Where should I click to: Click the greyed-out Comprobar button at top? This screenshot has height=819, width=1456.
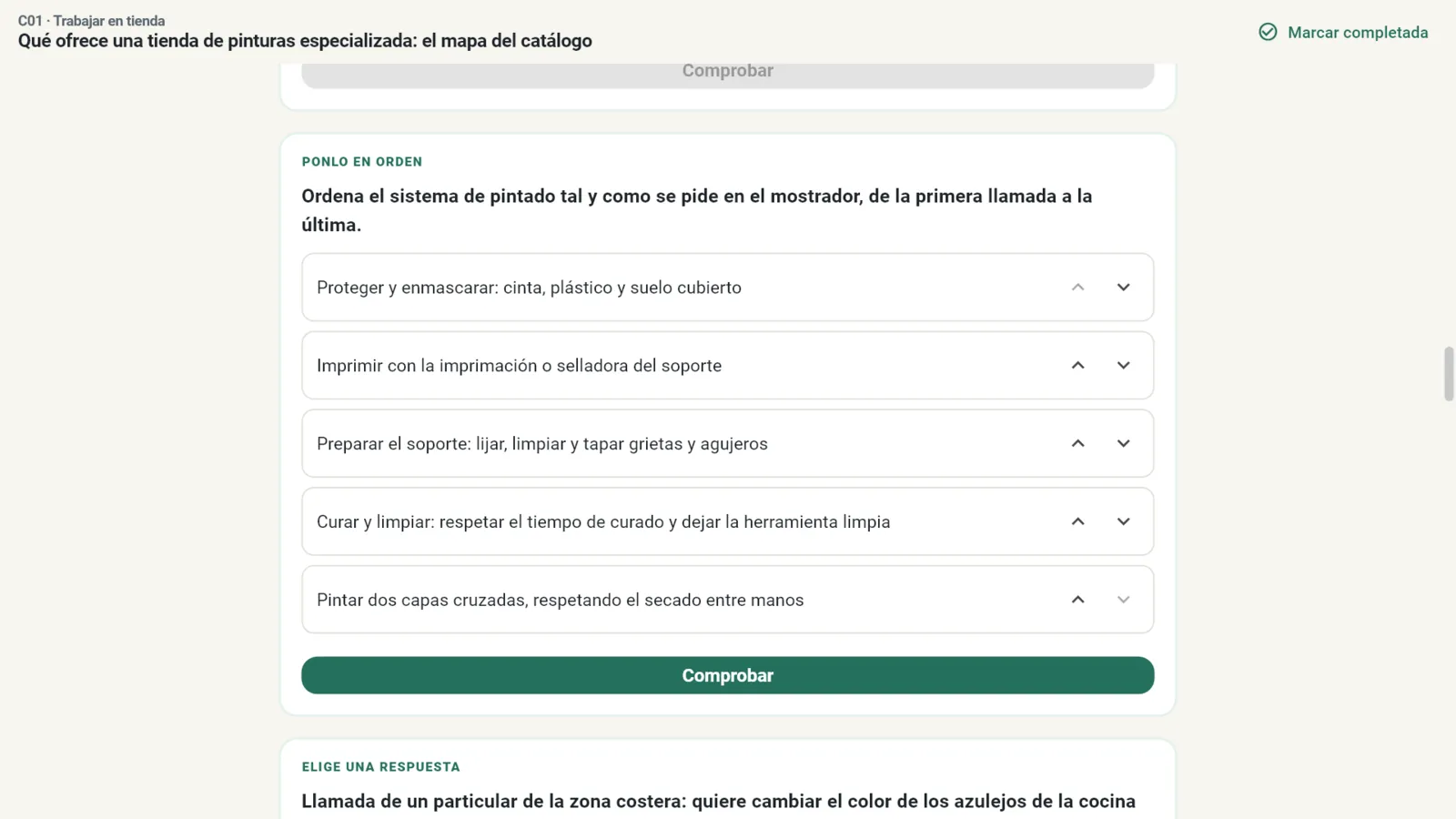(x=728, y=75)
